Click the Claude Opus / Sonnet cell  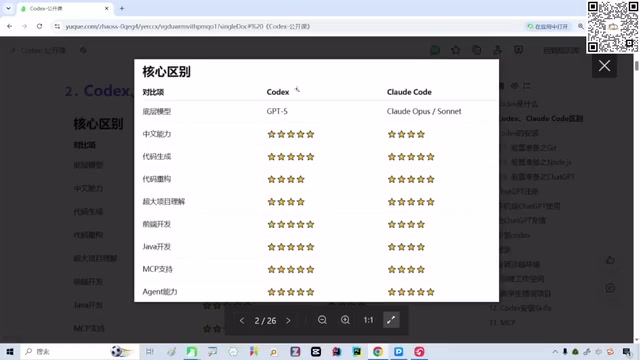click(x=424, y=111)
